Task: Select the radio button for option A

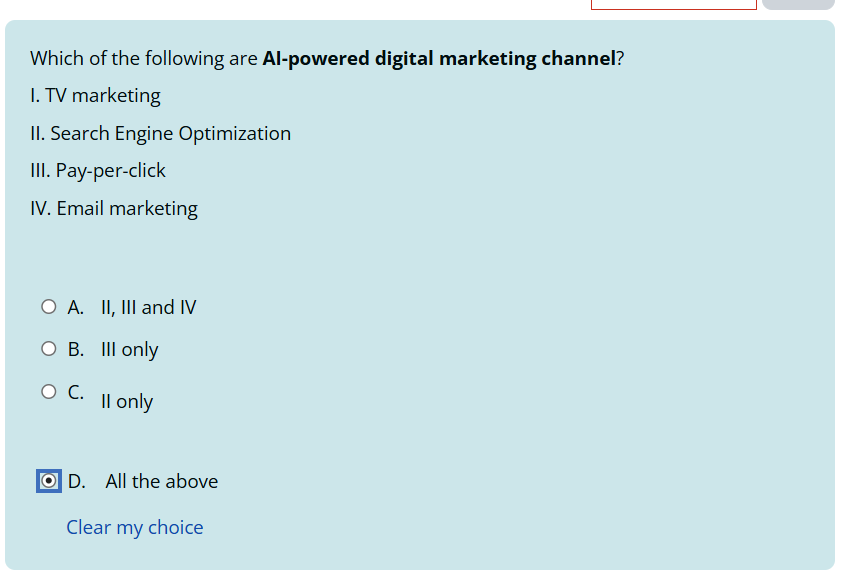Action: coord(49,308)
